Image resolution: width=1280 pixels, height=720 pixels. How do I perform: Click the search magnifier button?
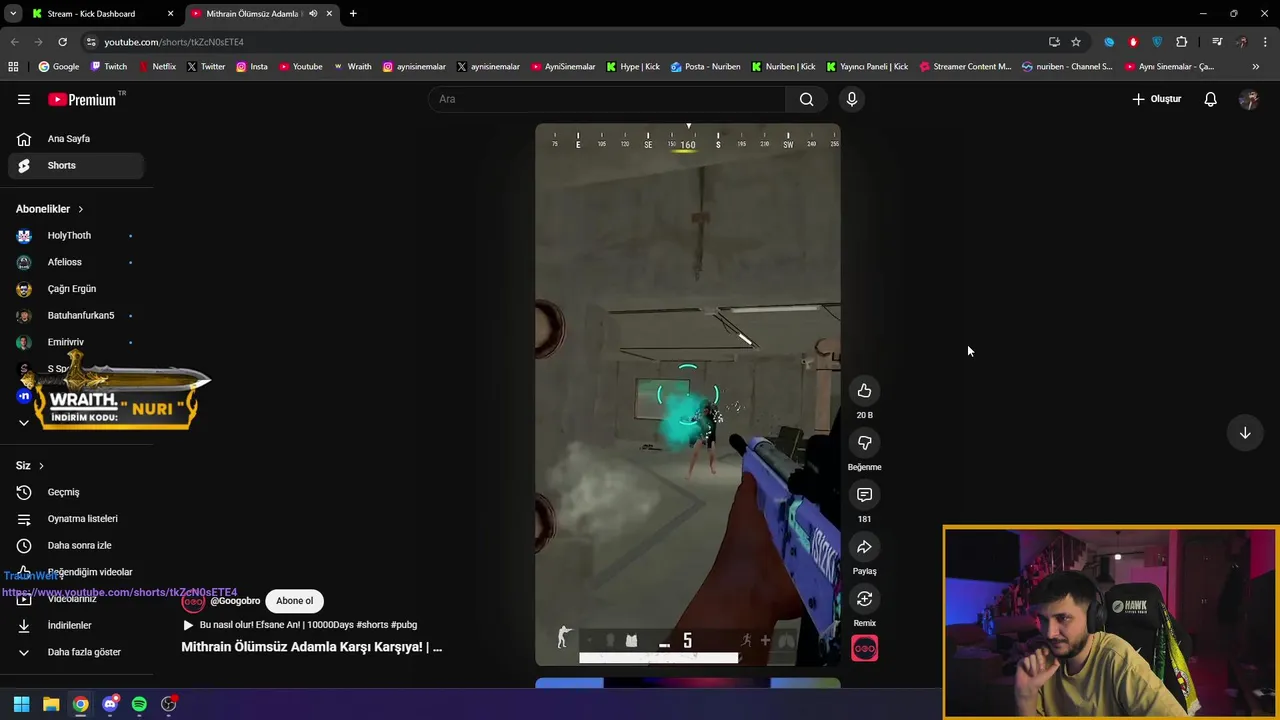(x=806, y=99)
